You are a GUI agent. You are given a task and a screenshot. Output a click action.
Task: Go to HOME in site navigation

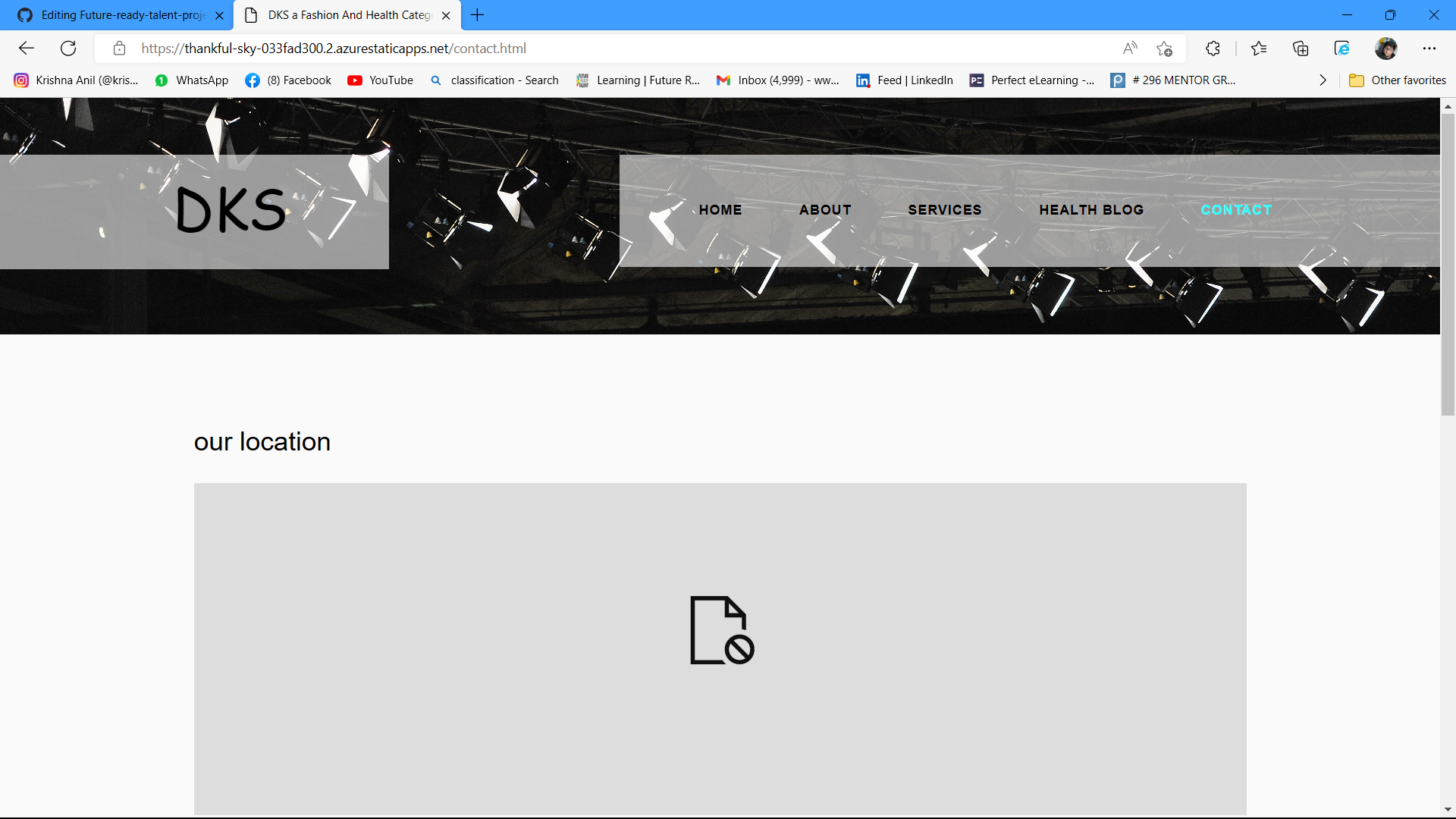pos(720,210)
